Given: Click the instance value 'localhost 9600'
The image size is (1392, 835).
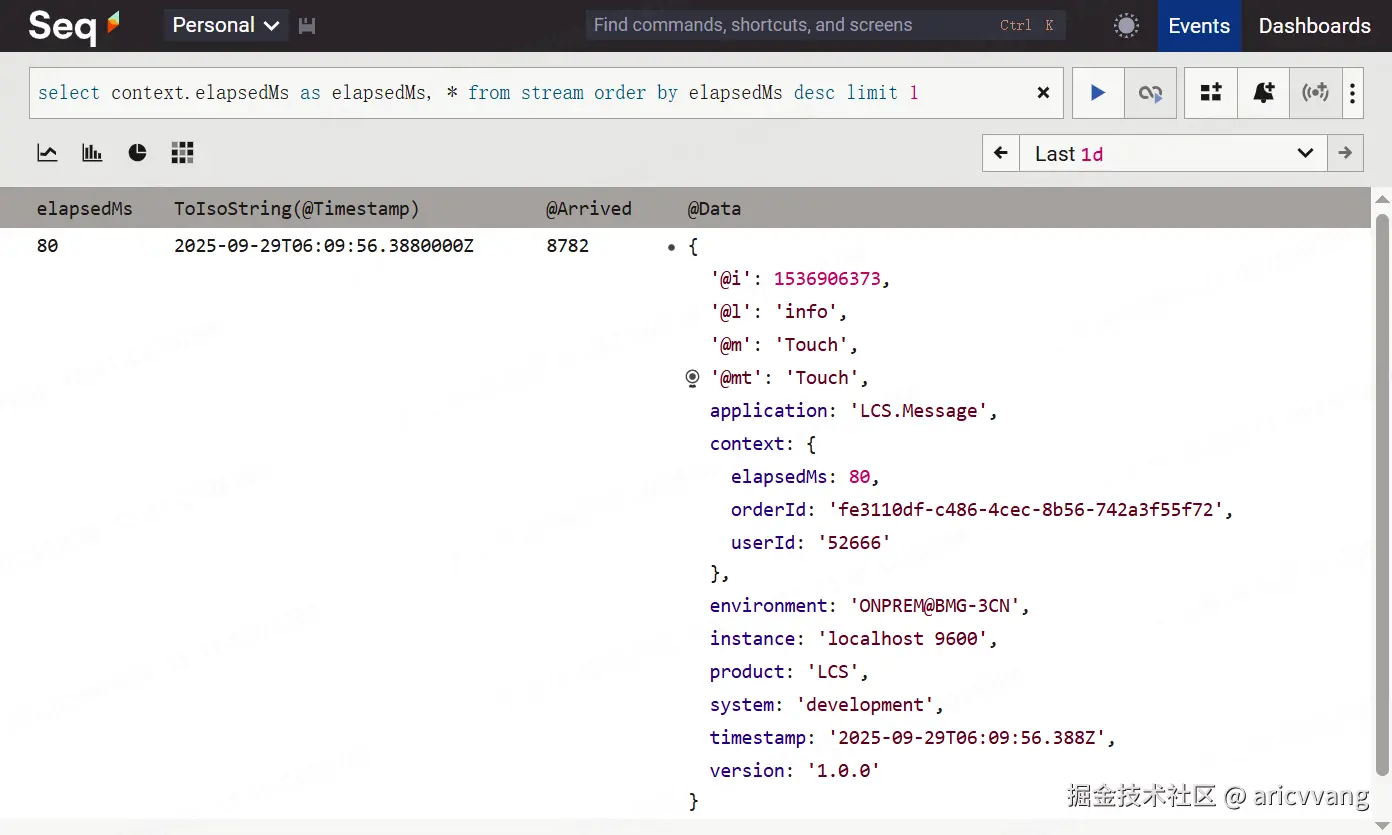Looking at the screenshot, I should click(903, 639).
